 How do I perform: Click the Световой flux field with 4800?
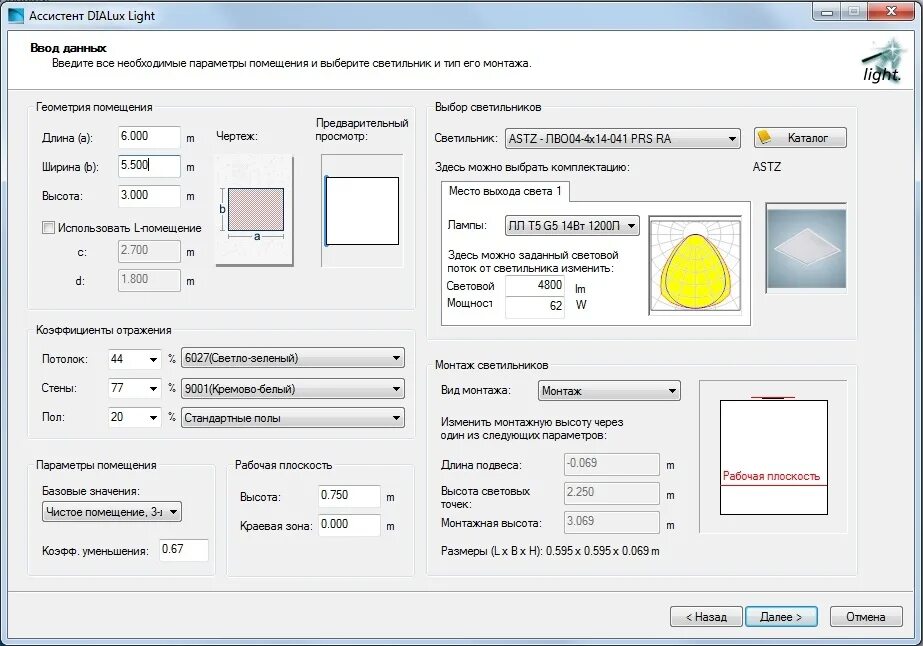(x=535, y=286)
